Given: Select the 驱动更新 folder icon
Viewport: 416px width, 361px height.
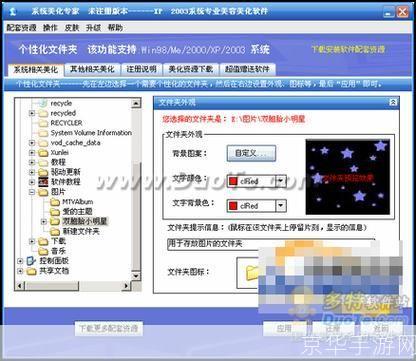Looking at the screenshot, I should [43, 172].
